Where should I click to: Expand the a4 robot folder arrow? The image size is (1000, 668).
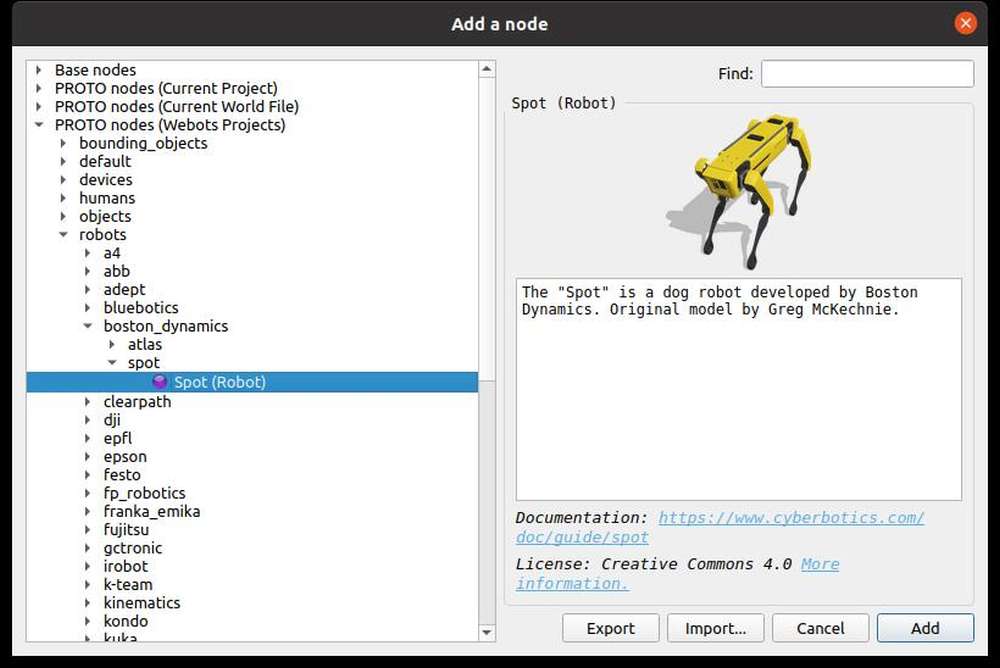pos(87,253)
